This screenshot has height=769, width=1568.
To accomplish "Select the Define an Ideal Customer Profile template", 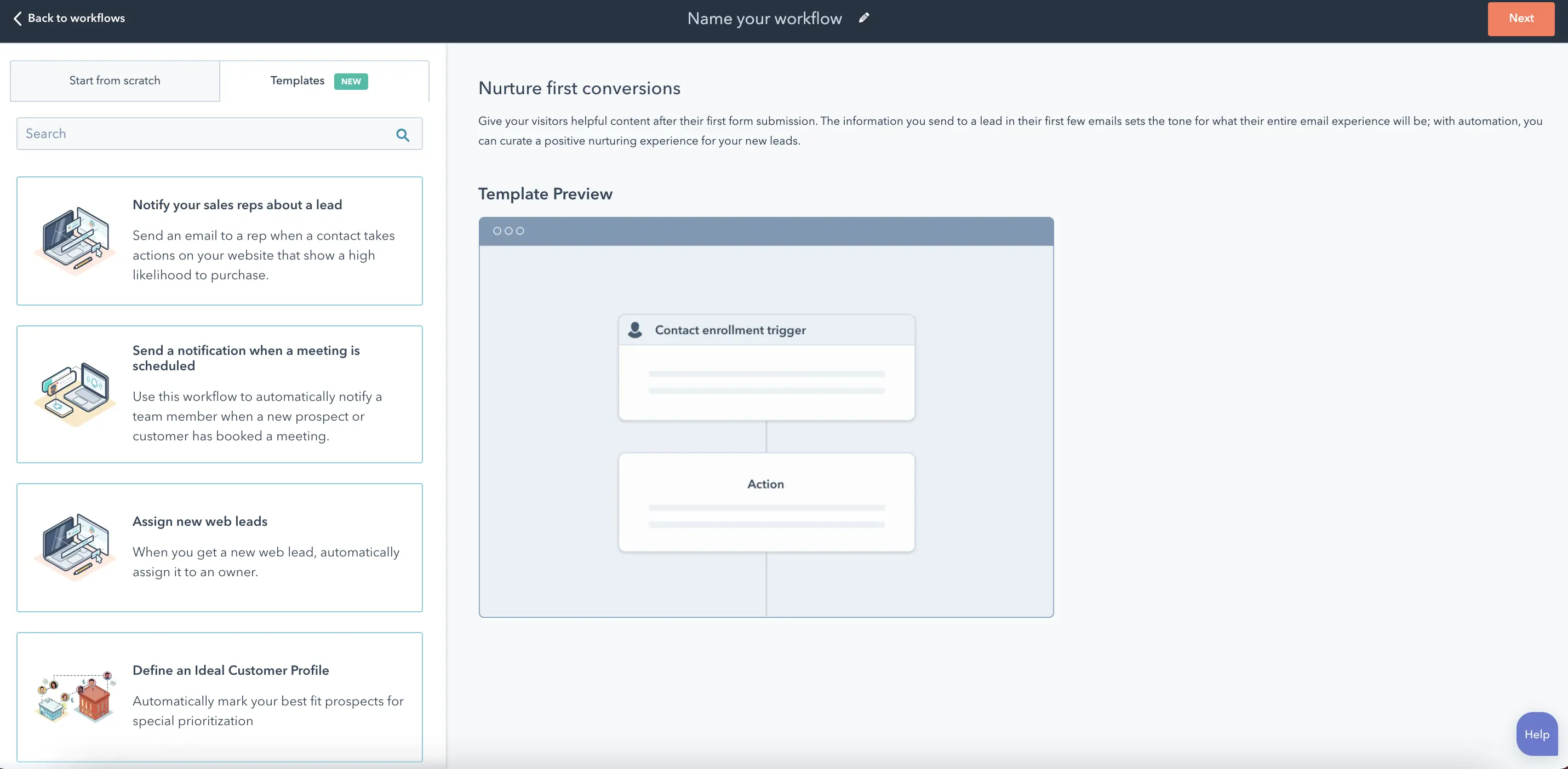I will [219, 697].
